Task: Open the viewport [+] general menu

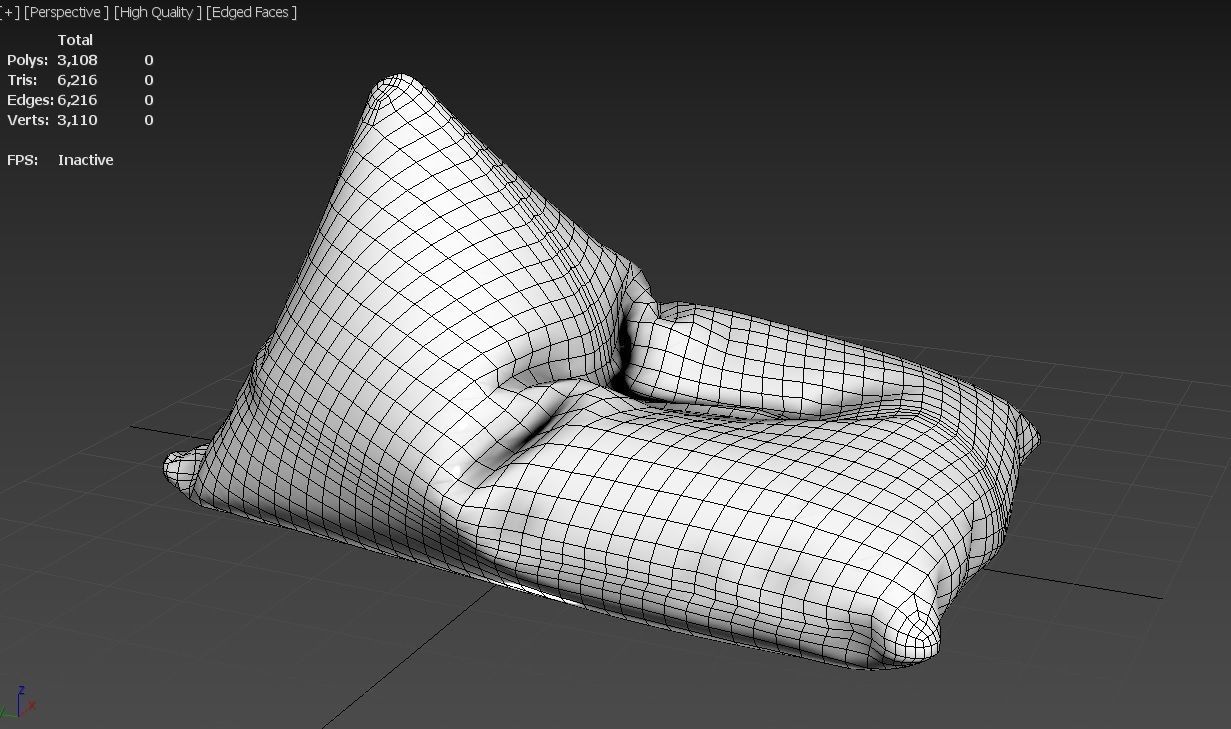Action: coord(10,12)
